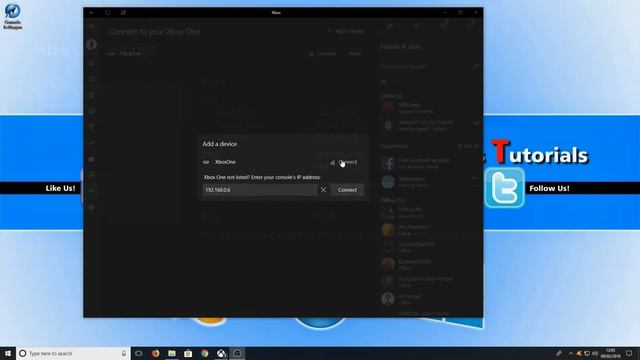Viewport: 640px width, 360px height.
Task: Open File Explorer from the taskbar
Action: point(172,353)
